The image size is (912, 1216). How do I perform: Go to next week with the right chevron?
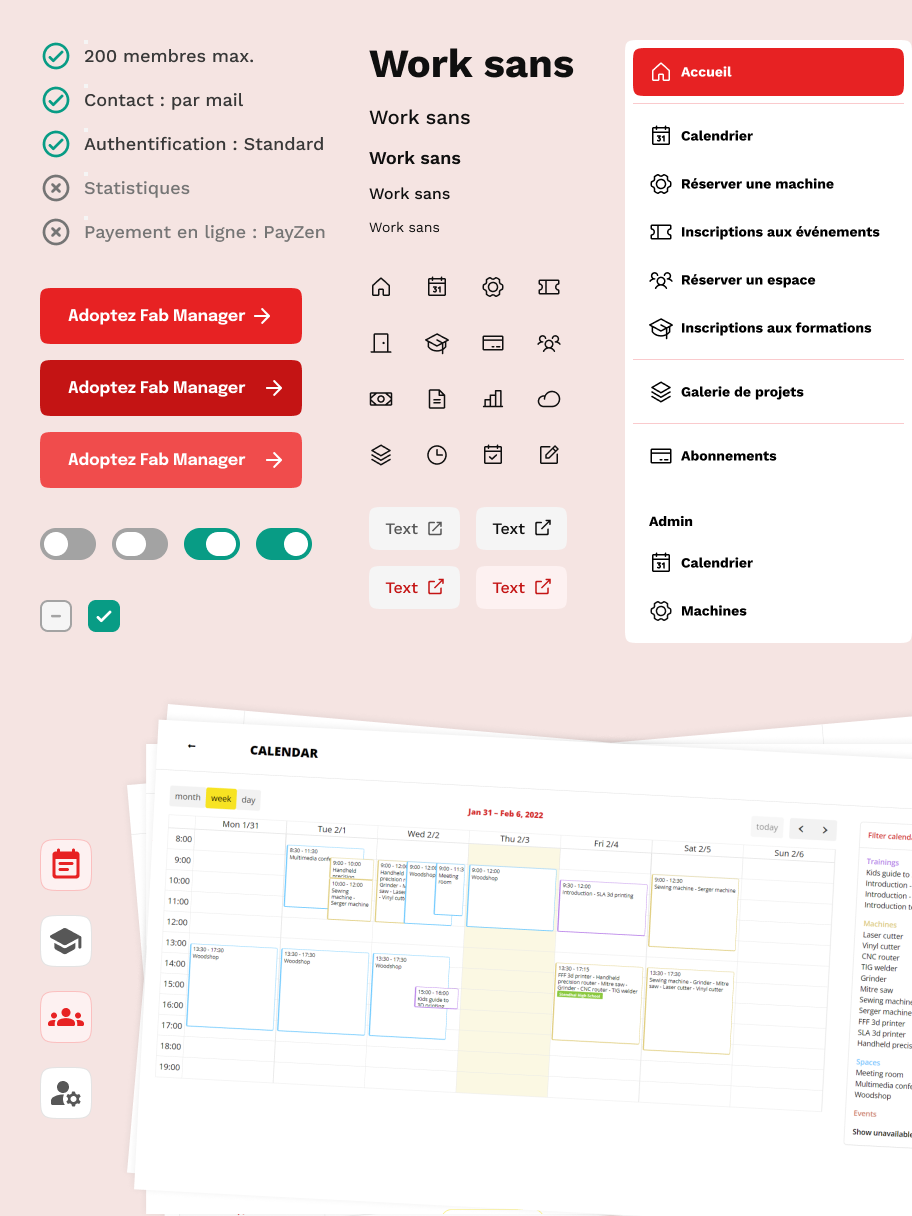(x=825, y=830)
